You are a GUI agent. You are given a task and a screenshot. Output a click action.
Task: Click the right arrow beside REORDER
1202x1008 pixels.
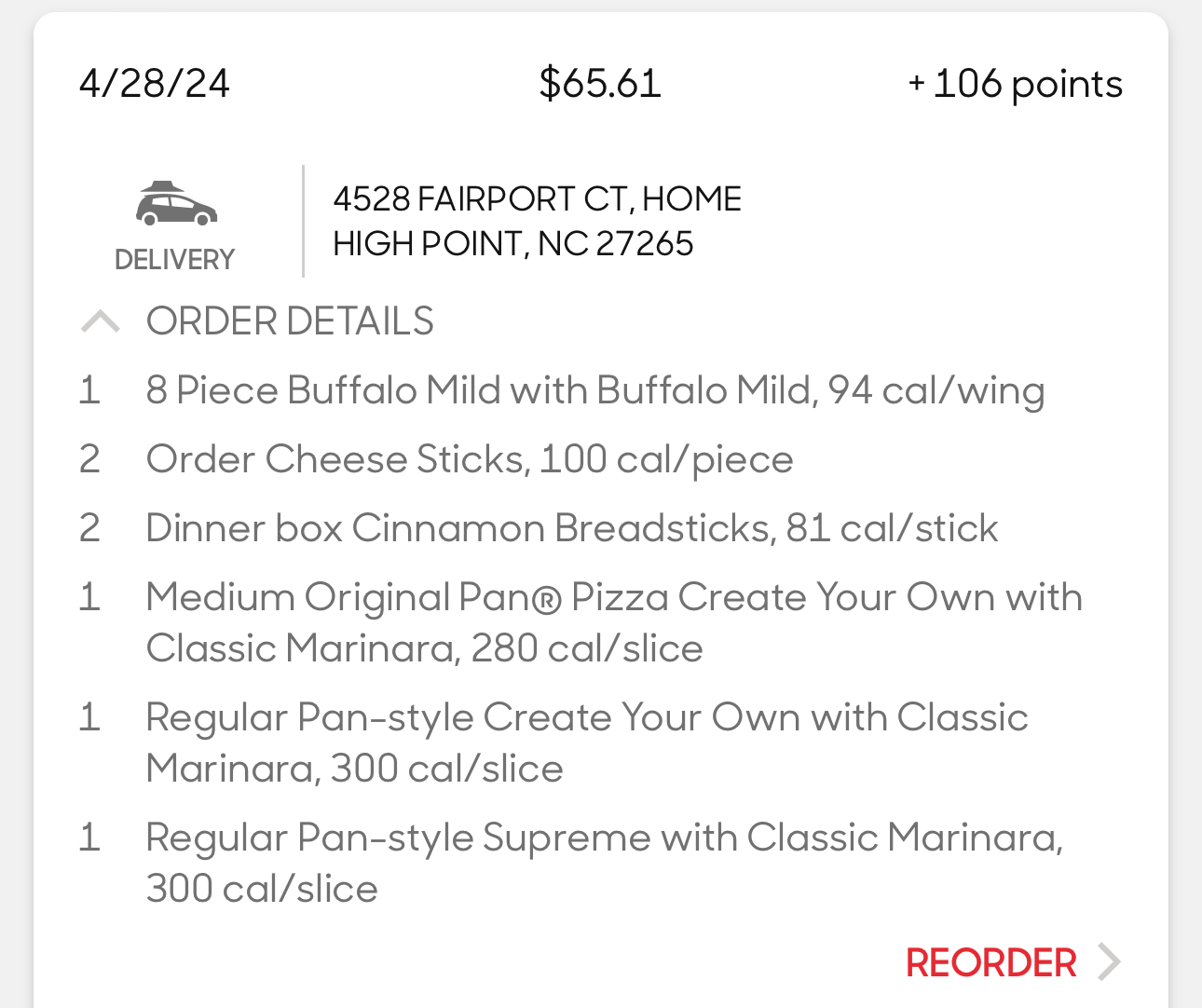pos(1109,962)
